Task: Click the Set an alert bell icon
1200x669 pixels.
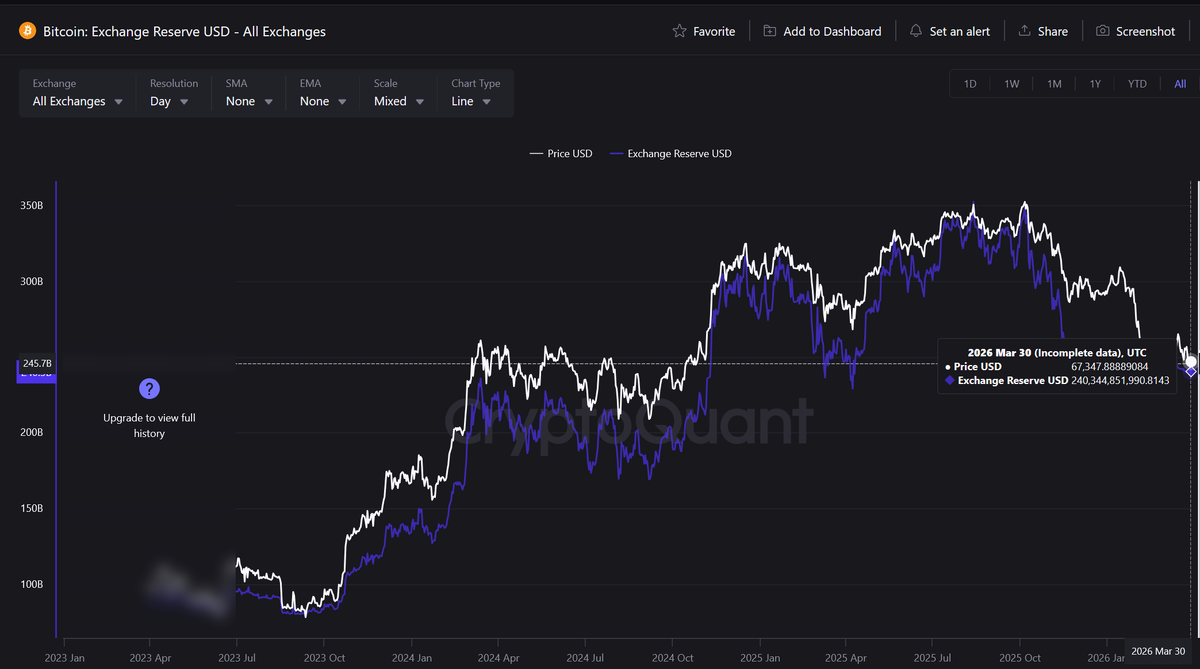Action: point(916,31)
